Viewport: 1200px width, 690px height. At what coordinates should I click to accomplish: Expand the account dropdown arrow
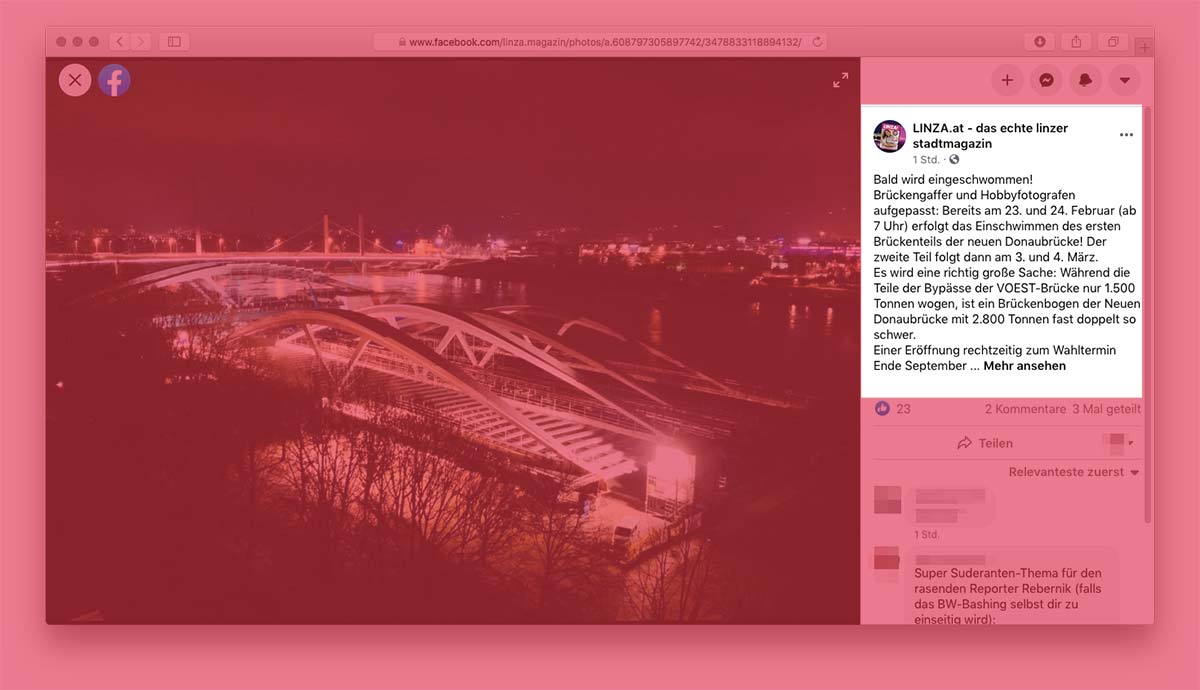click(x=1124, y=80)
